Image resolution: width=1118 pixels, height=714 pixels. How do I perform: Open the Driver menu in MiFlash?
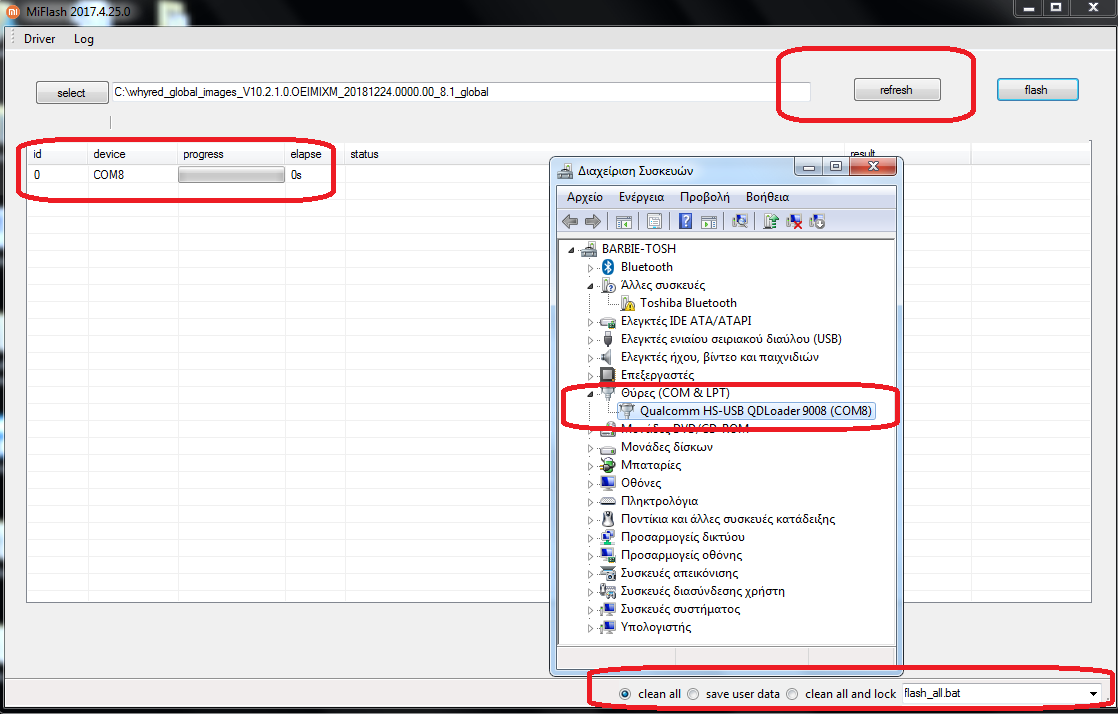40,39
